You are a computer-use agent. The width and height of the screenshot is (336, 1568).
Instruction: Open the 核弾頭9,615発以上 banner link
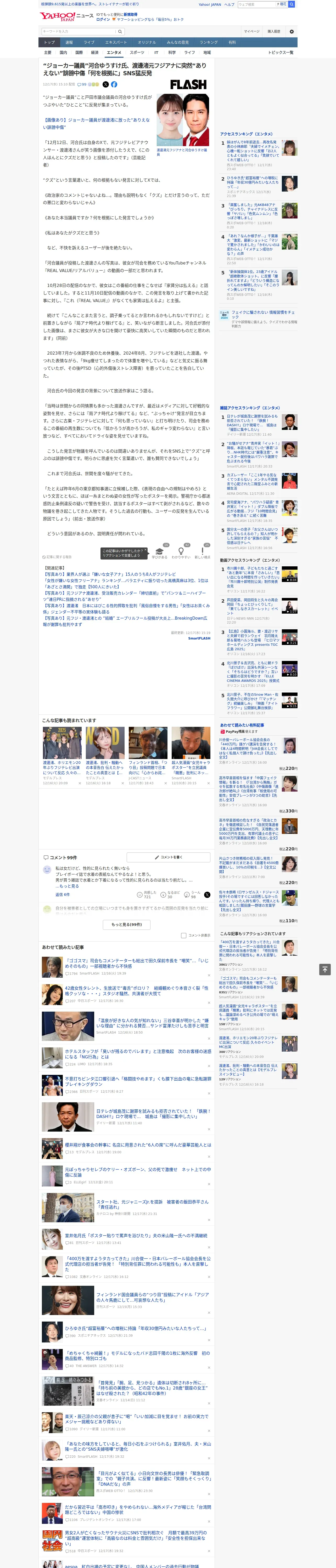(90, 4)
